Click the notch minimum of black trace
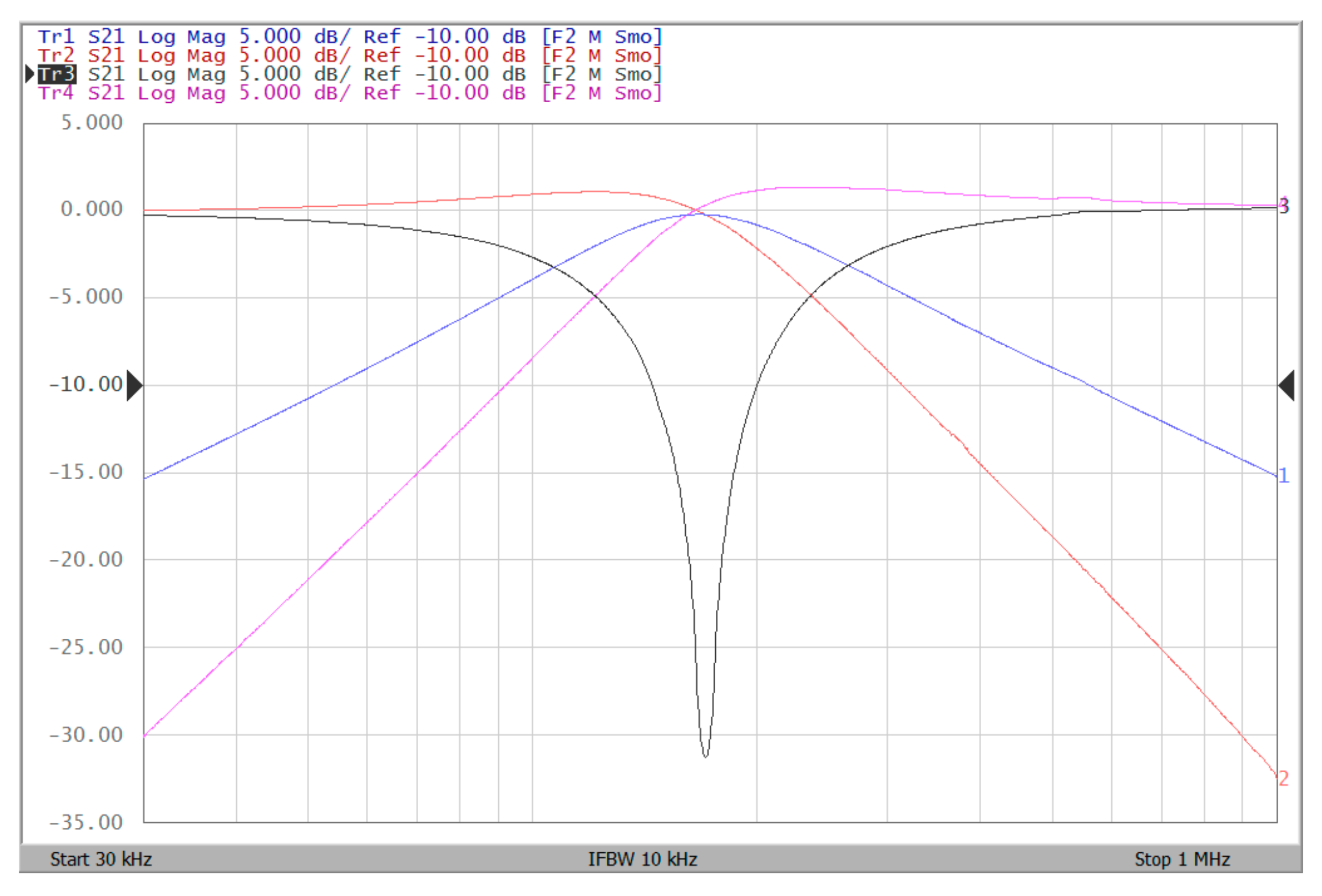Screen dimensions: 1322x896 (706, 756)
